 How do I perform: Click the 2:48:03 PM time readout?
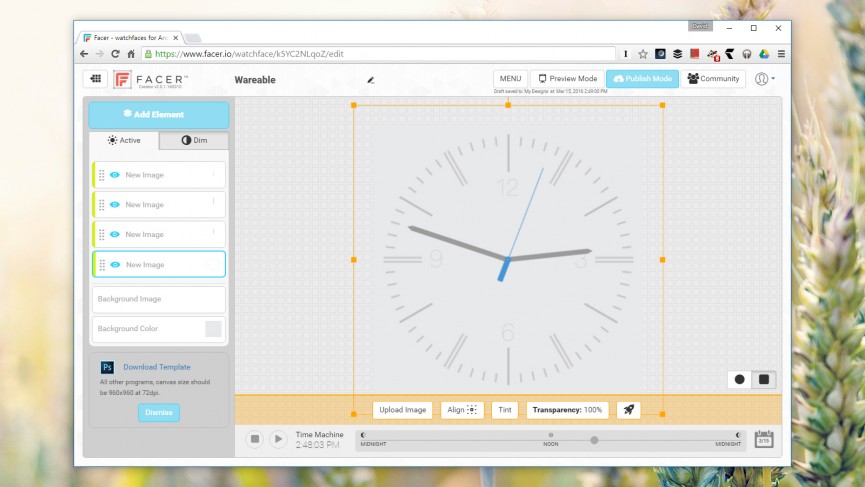point(317,445)
